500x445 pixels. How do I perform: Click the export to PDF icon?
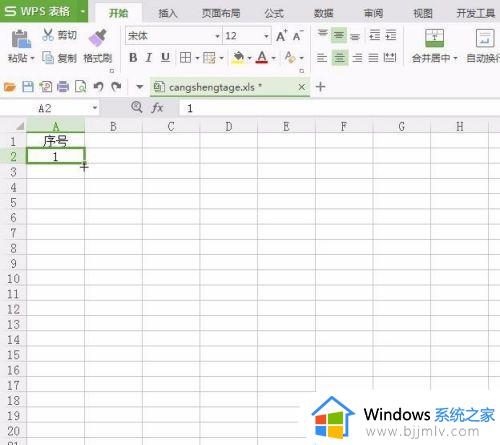pyautogui.click(x=46, y=87)
